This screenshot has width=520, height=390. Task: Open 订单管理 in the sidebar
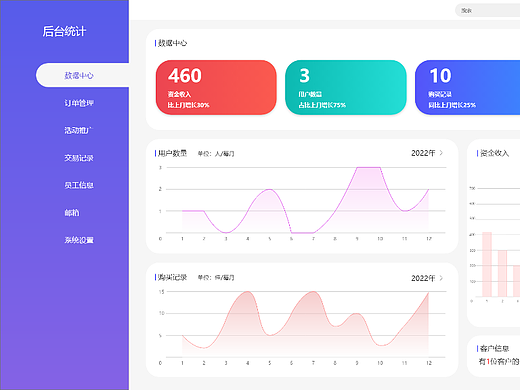tap(79, 103)
